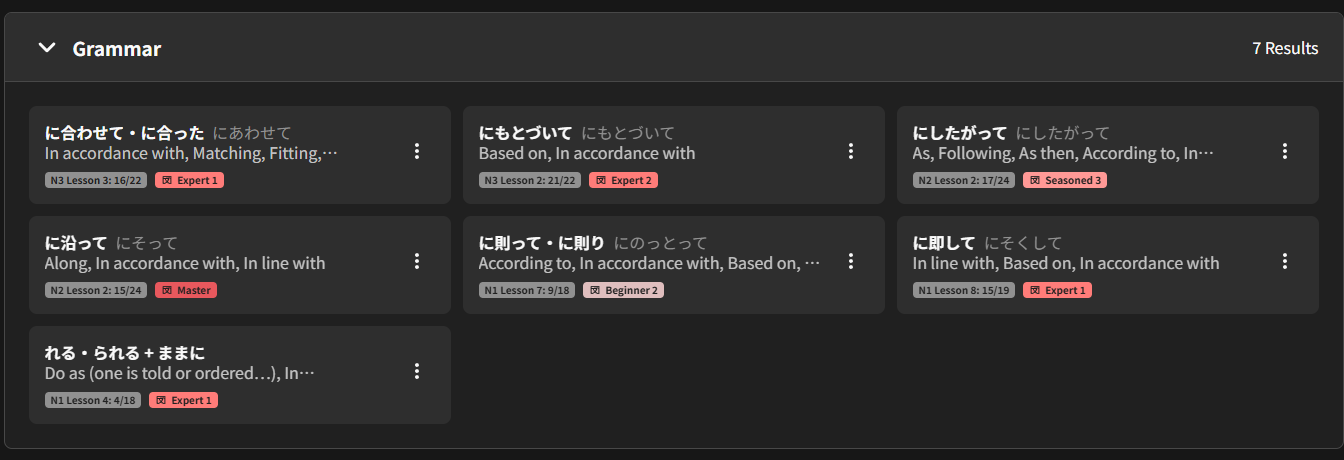This screenshot has height=460, width=1344.
Task: Click the Seasoned 3 review badge
Action: (1065, 180)
